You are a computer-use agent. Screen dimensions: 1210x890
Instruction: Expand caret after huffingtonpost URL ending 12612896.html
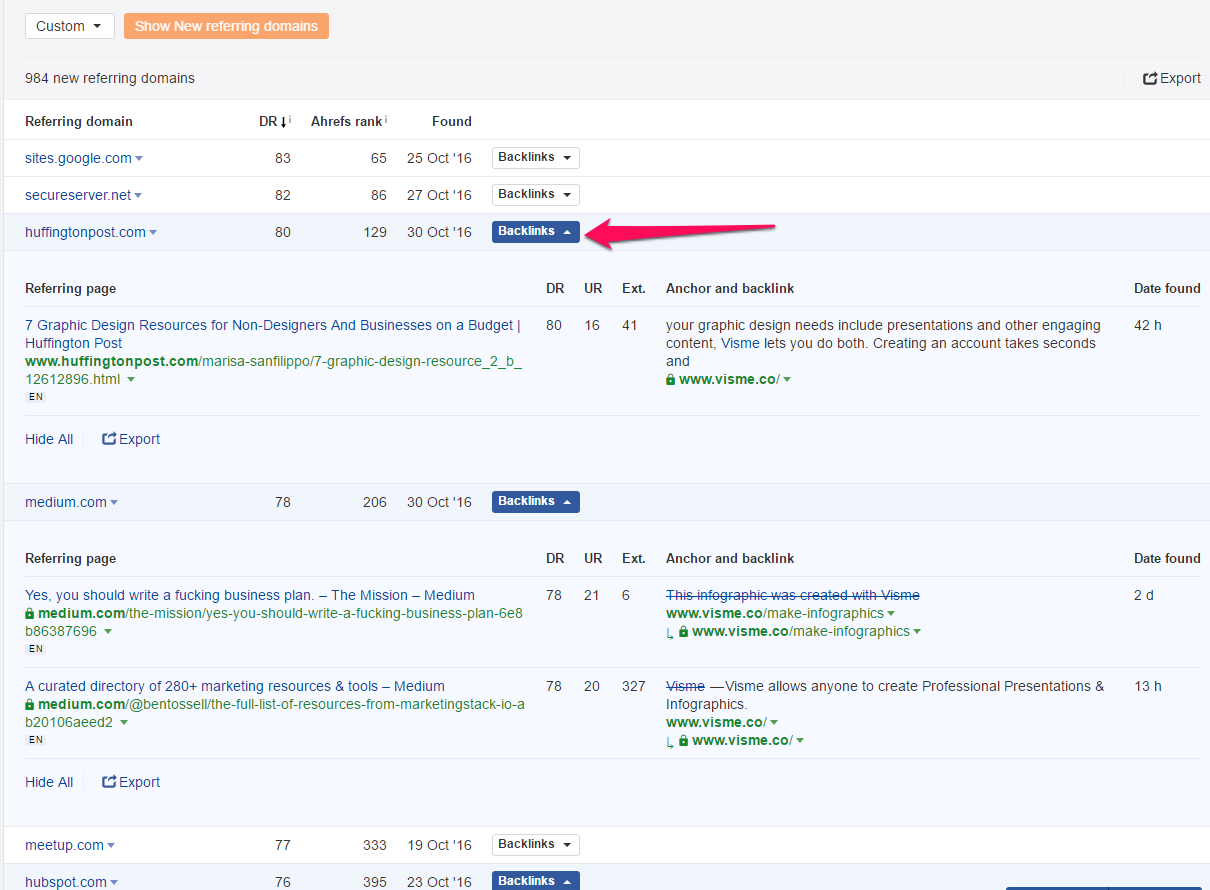[x=131, y=380]
